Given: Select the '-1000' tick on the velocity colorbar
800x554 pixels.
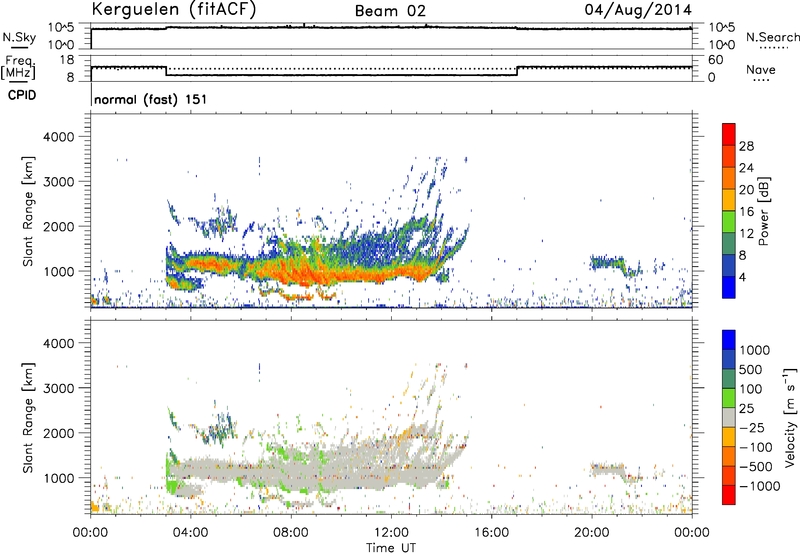Looking at the screenshot, I should (759, 486).
